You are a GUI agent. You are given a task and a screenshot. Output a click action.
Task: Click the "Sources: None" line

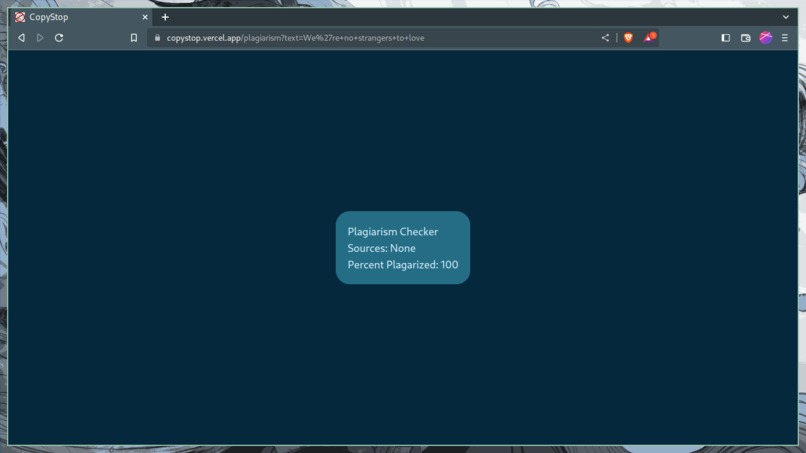(x=381, y=248)
